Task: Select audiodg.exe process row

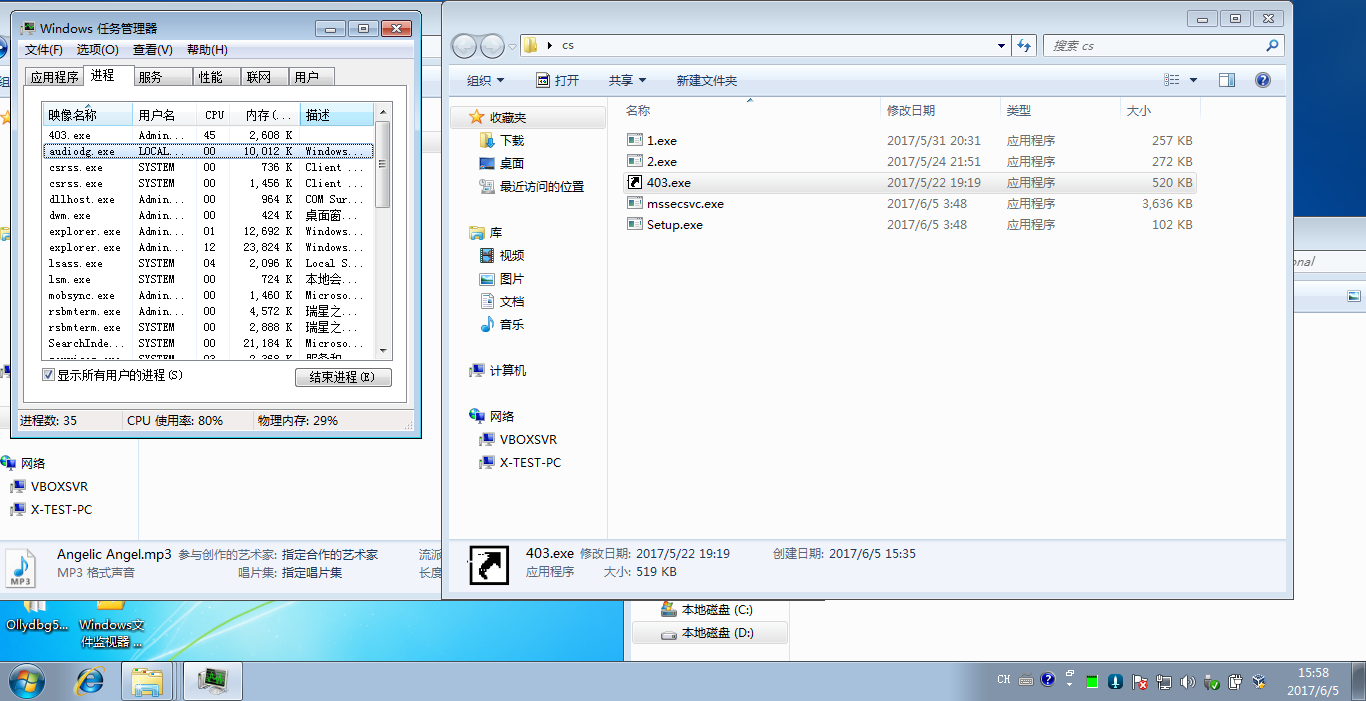Action: coord(208,151)
